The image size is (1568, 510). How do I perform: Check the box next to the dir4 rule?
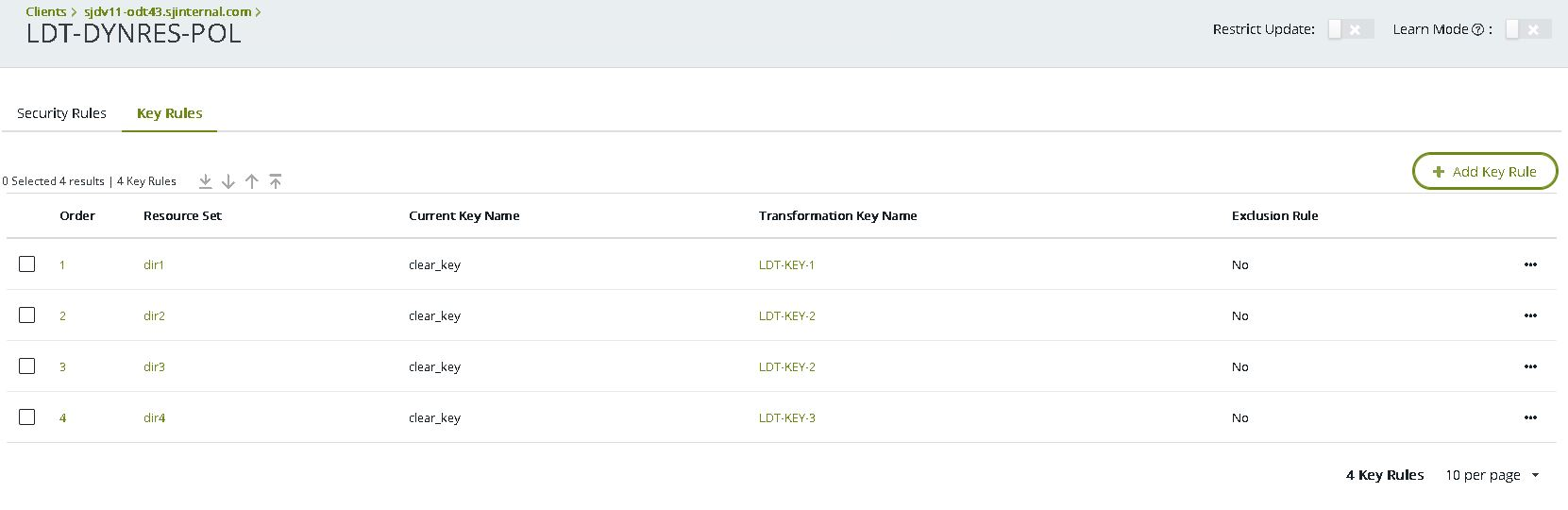tap(27, 417)
